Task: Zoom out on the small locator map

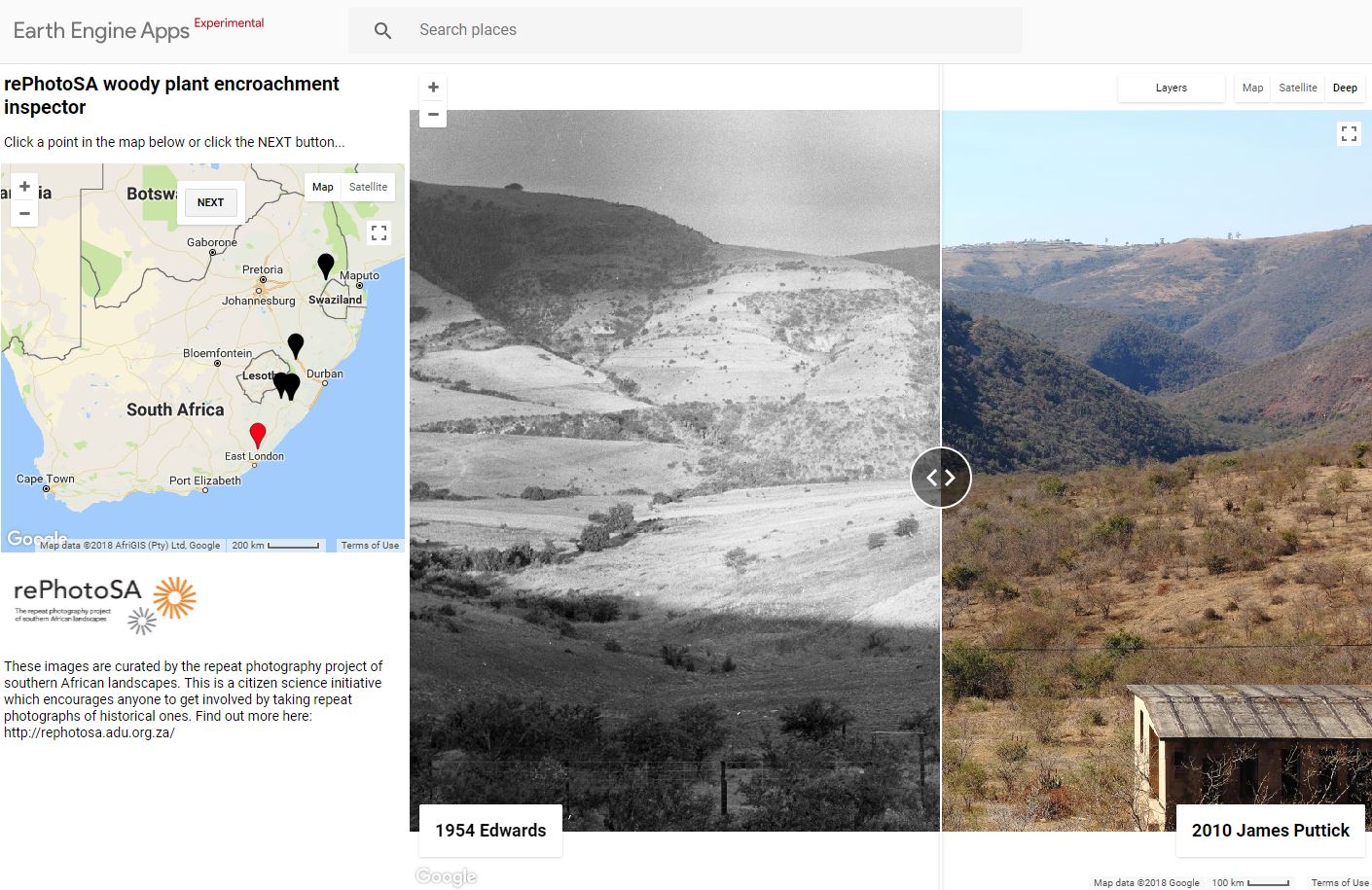Action: tap(24, 213)
